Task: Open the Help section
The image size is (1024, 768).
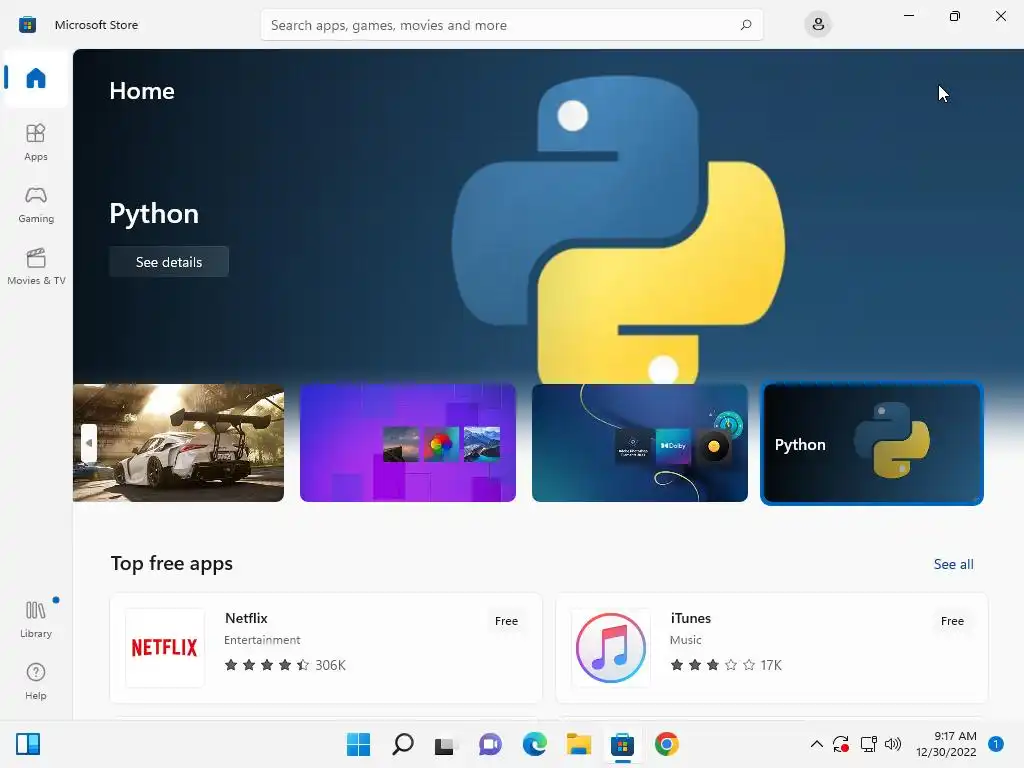Action: pyautogui.click(x=36, y=681)
